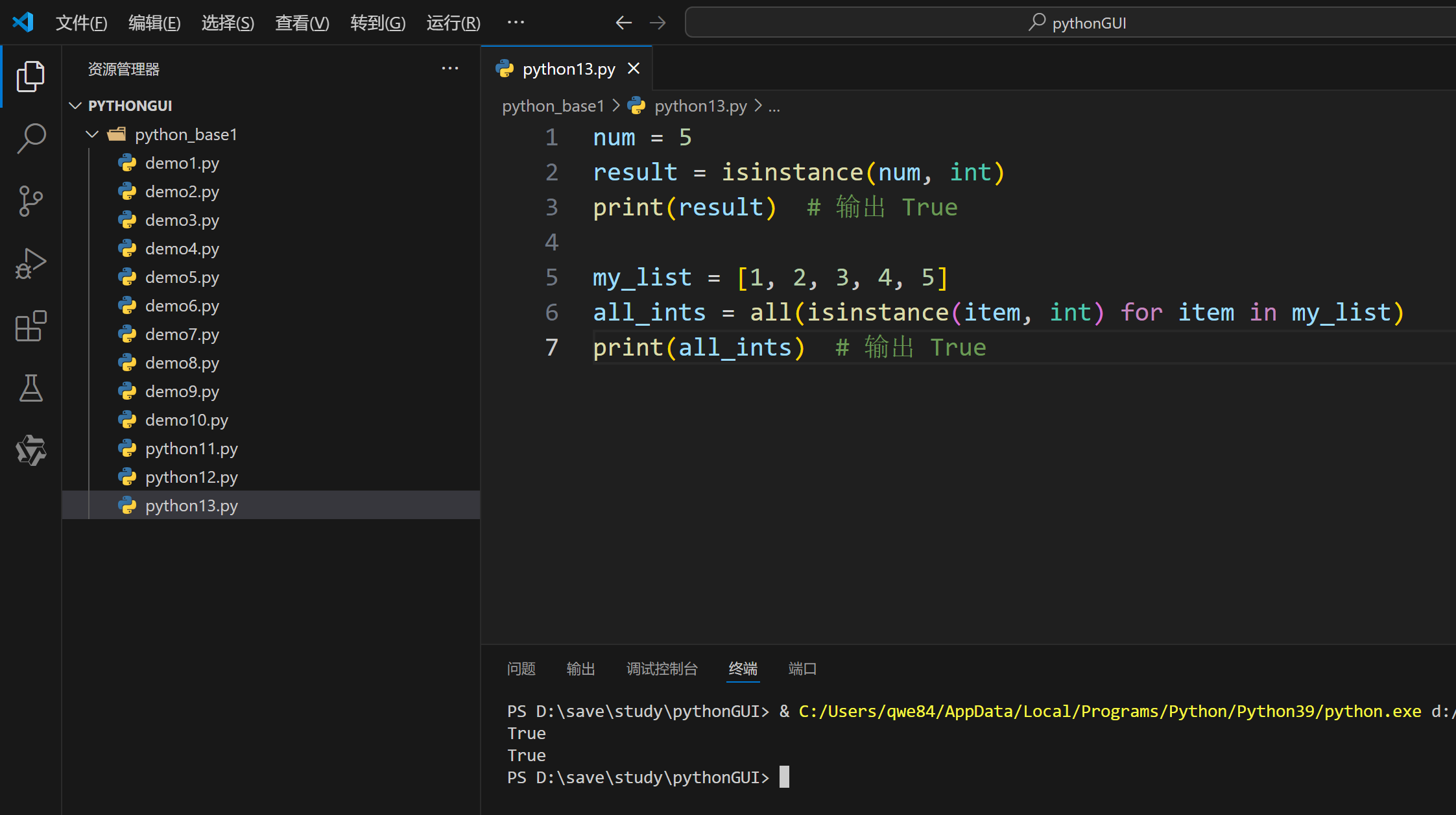Click the VS Code logo at top left
This screenshot has width=1456, height=815.
pyautogui.click(x=23, y=21)
